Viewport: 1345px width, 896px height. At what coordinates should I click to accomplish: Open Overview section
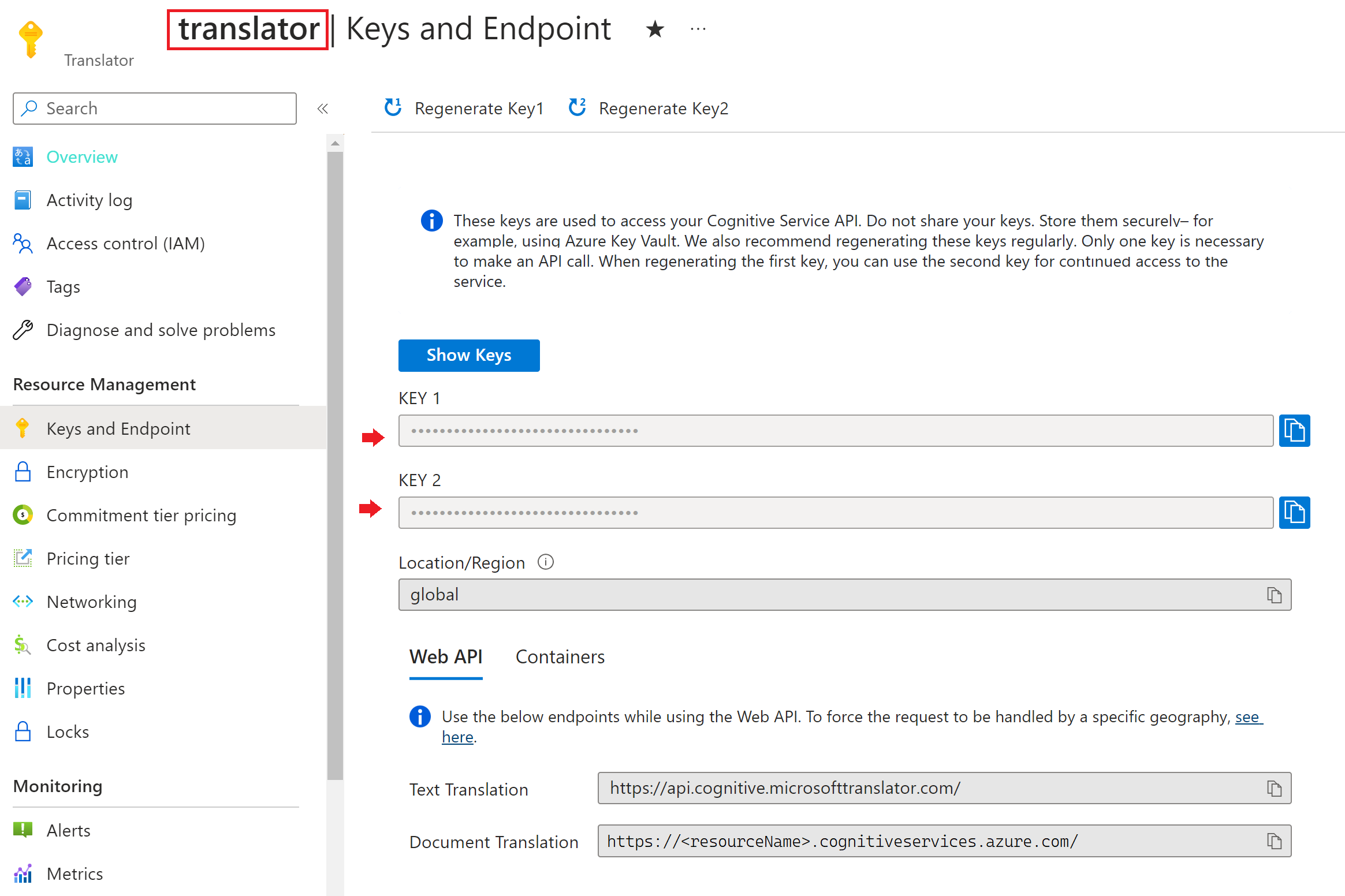82,156
